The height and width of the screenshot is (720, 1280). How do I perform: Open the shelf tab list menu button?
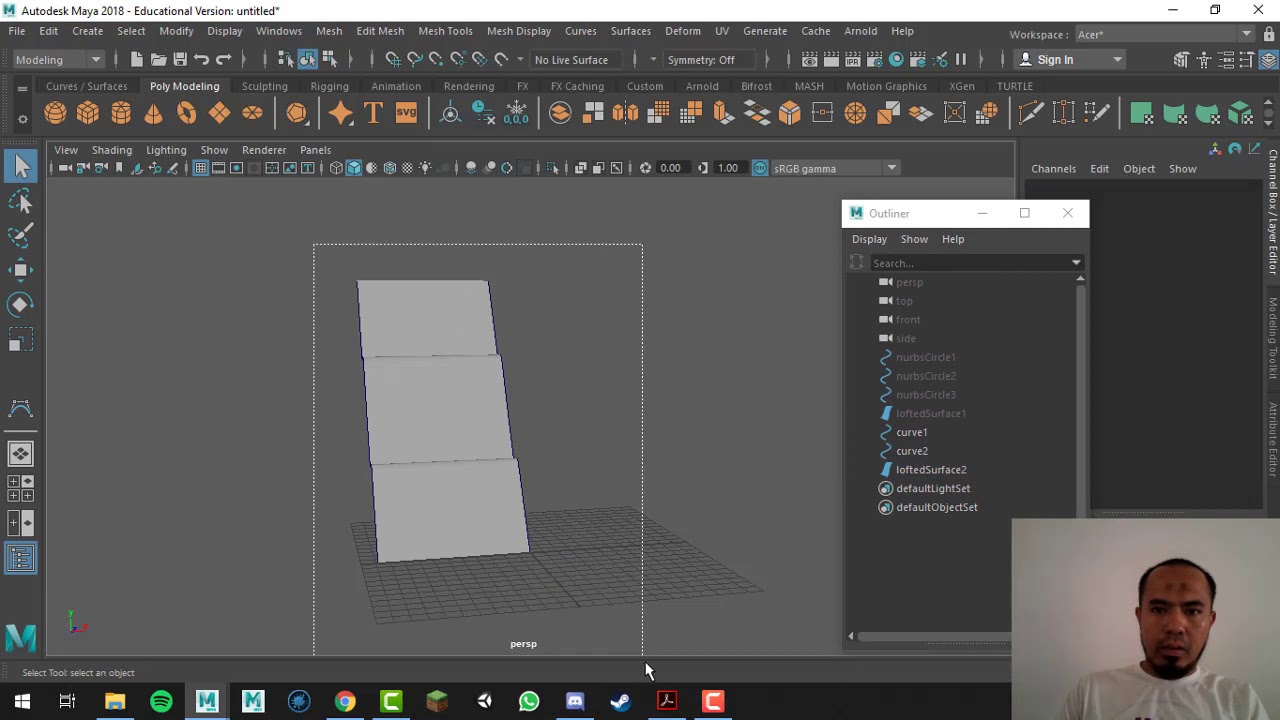point(22,89)
